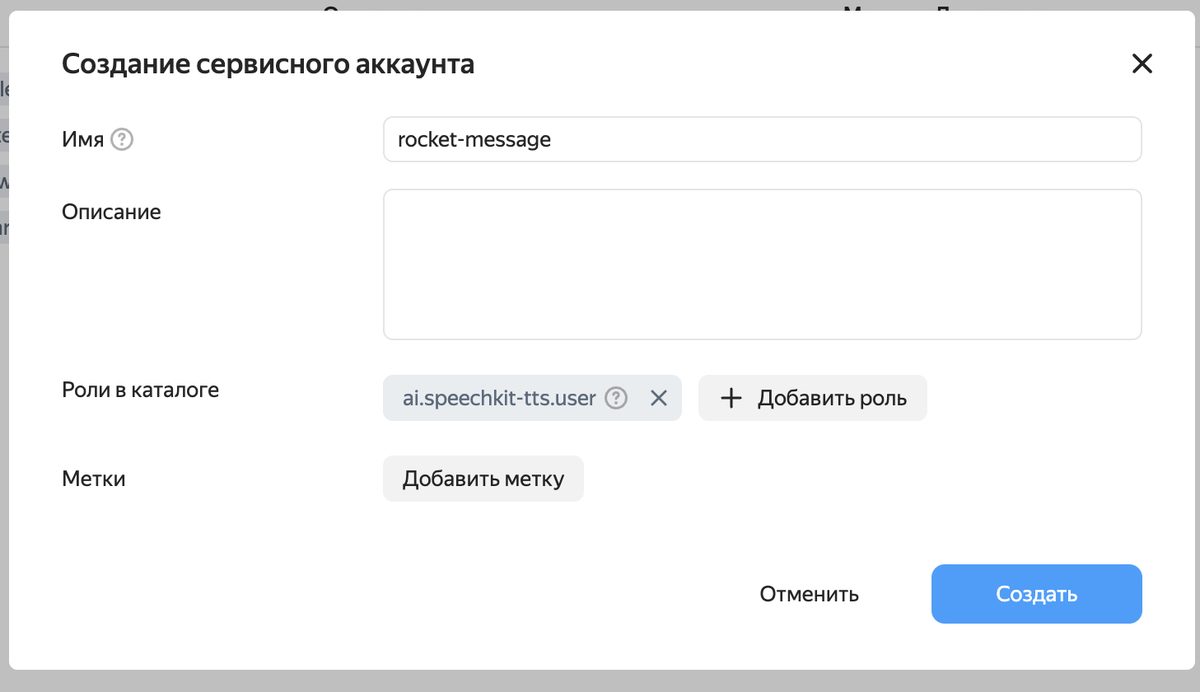This screenshot has width=1200, height=692.
Task: Show info for ai.speechkit-tts.user role
Action: point(617,398)
